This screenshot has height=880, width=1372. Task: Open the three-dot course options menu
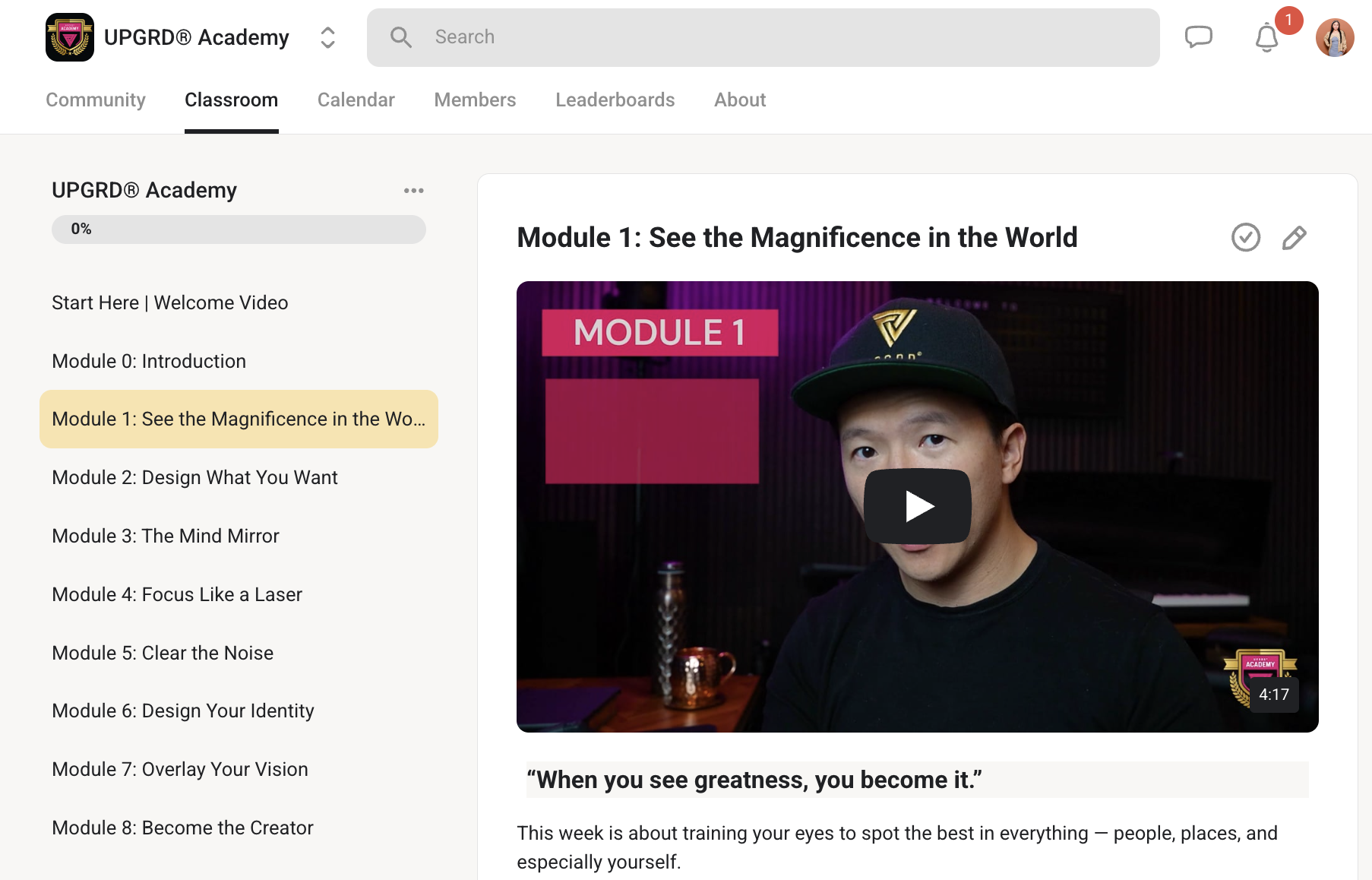413,191
